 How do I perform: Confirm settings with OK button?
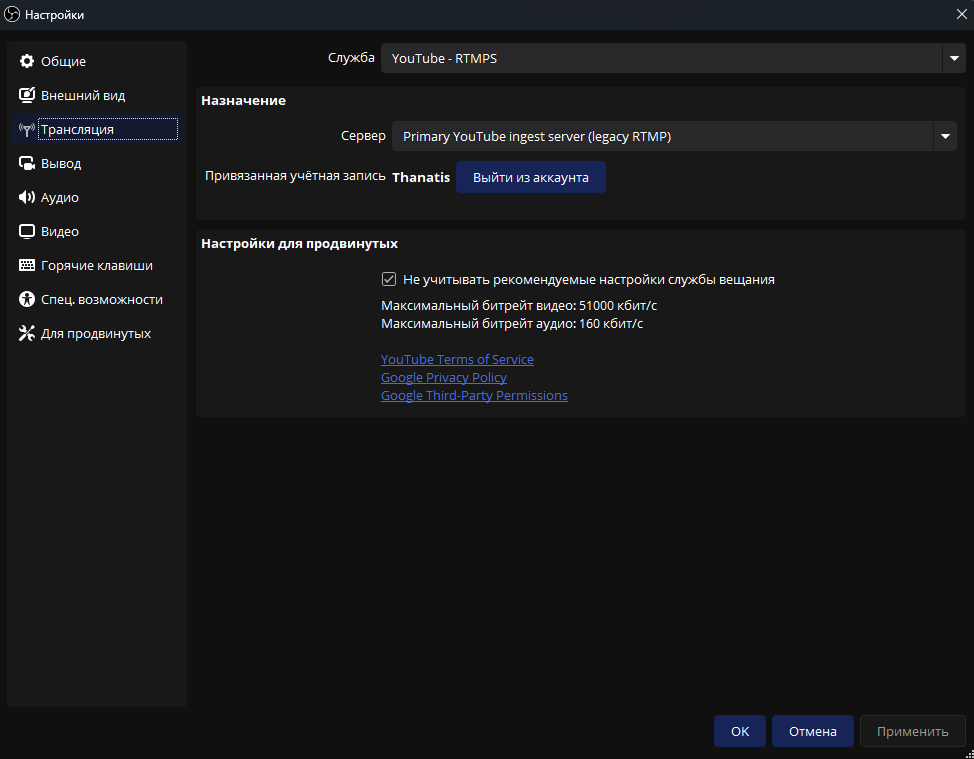[740, 731]
